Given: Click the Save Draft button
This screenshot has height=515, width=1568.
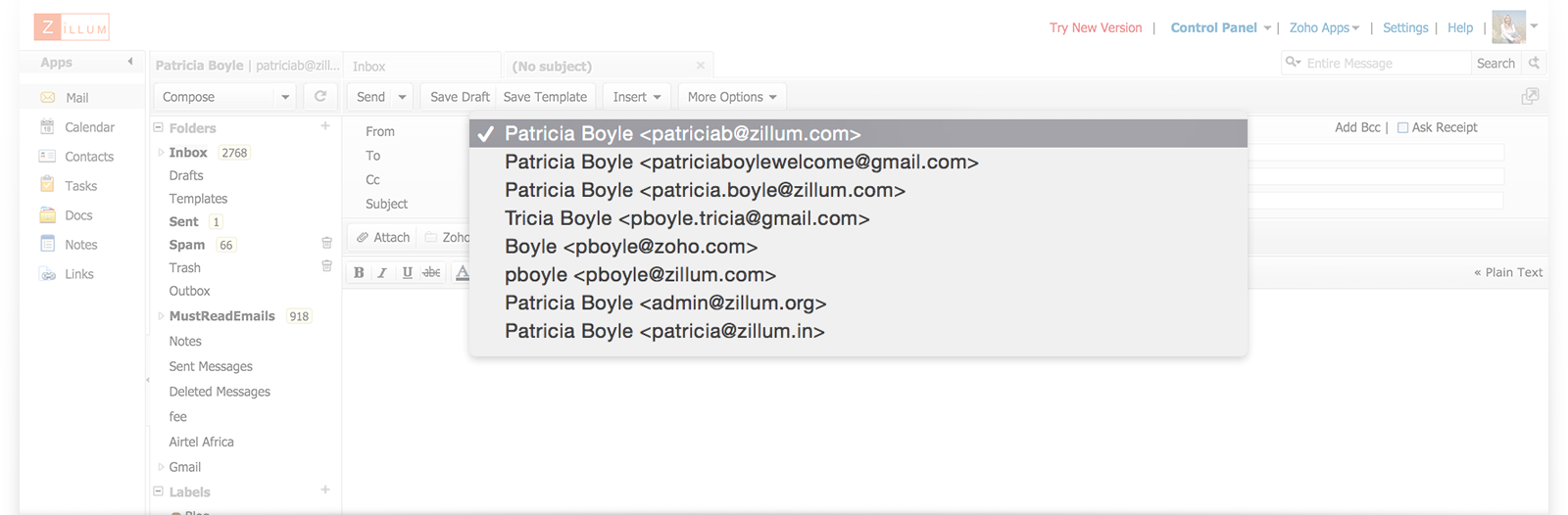Looking at the screenshot, I should pyautogui.click(x=460, y=97).
